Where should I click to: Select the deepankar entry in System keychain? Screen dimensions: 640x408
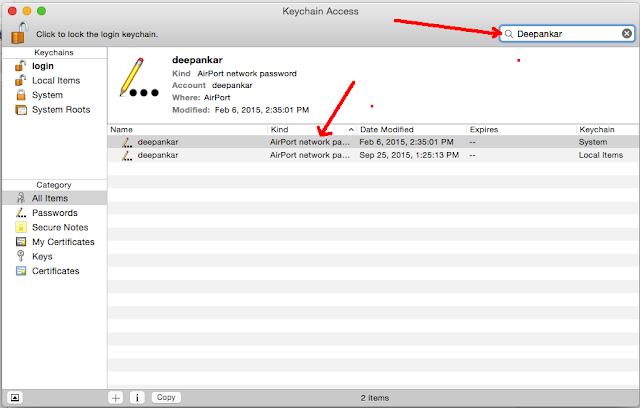pyautogui.click(x=373, y=142)
